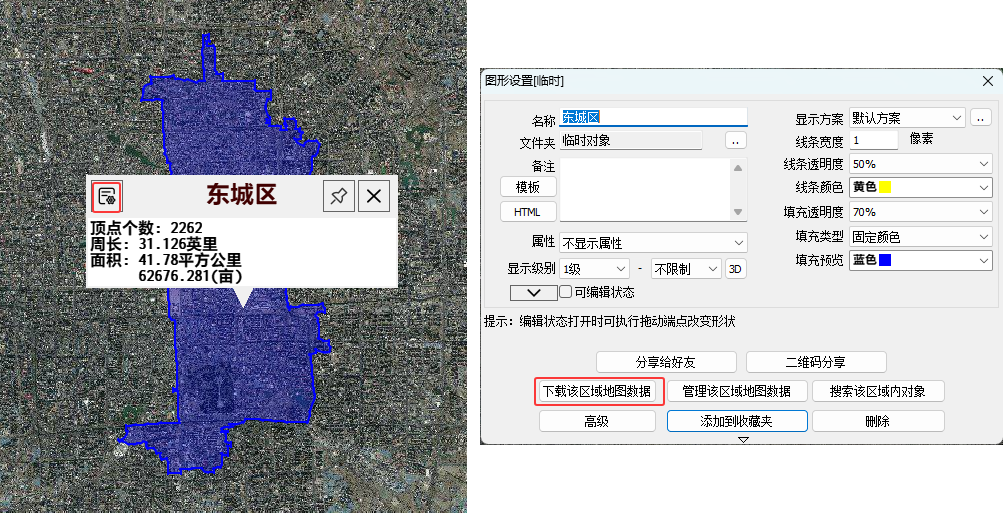This screenshot has width=1003, height=513.
Task: Click the 东城区 title in the popup
Action: (241, 195)
